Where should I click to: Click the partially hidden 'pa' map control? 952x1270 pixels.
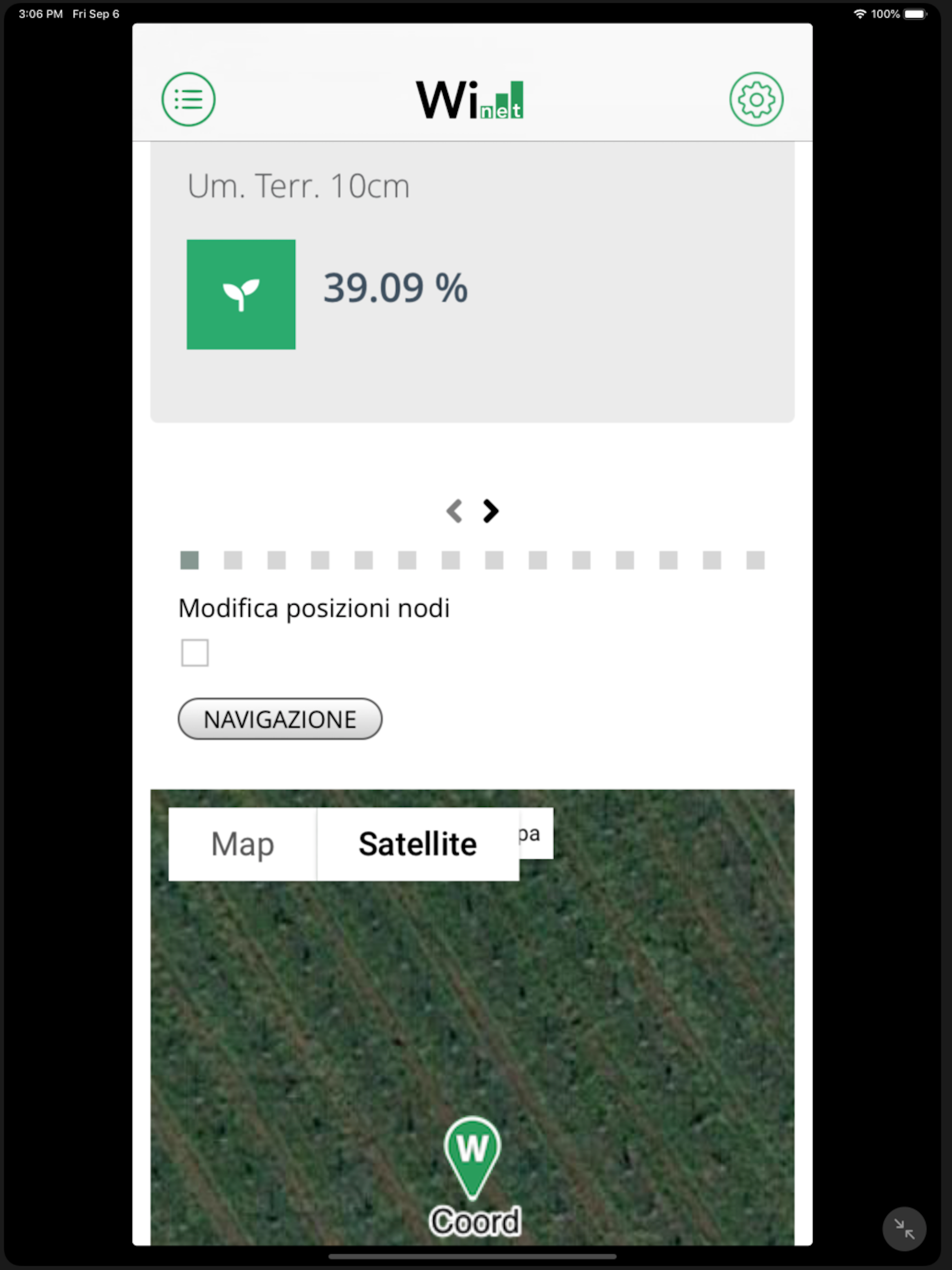click(x=535, y=833)
